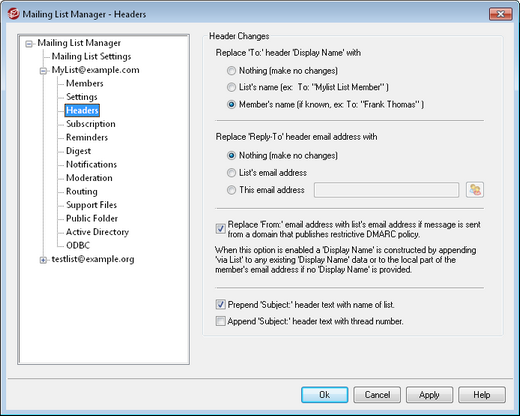Enable Append Subject with thread number

tap(220, 321)
